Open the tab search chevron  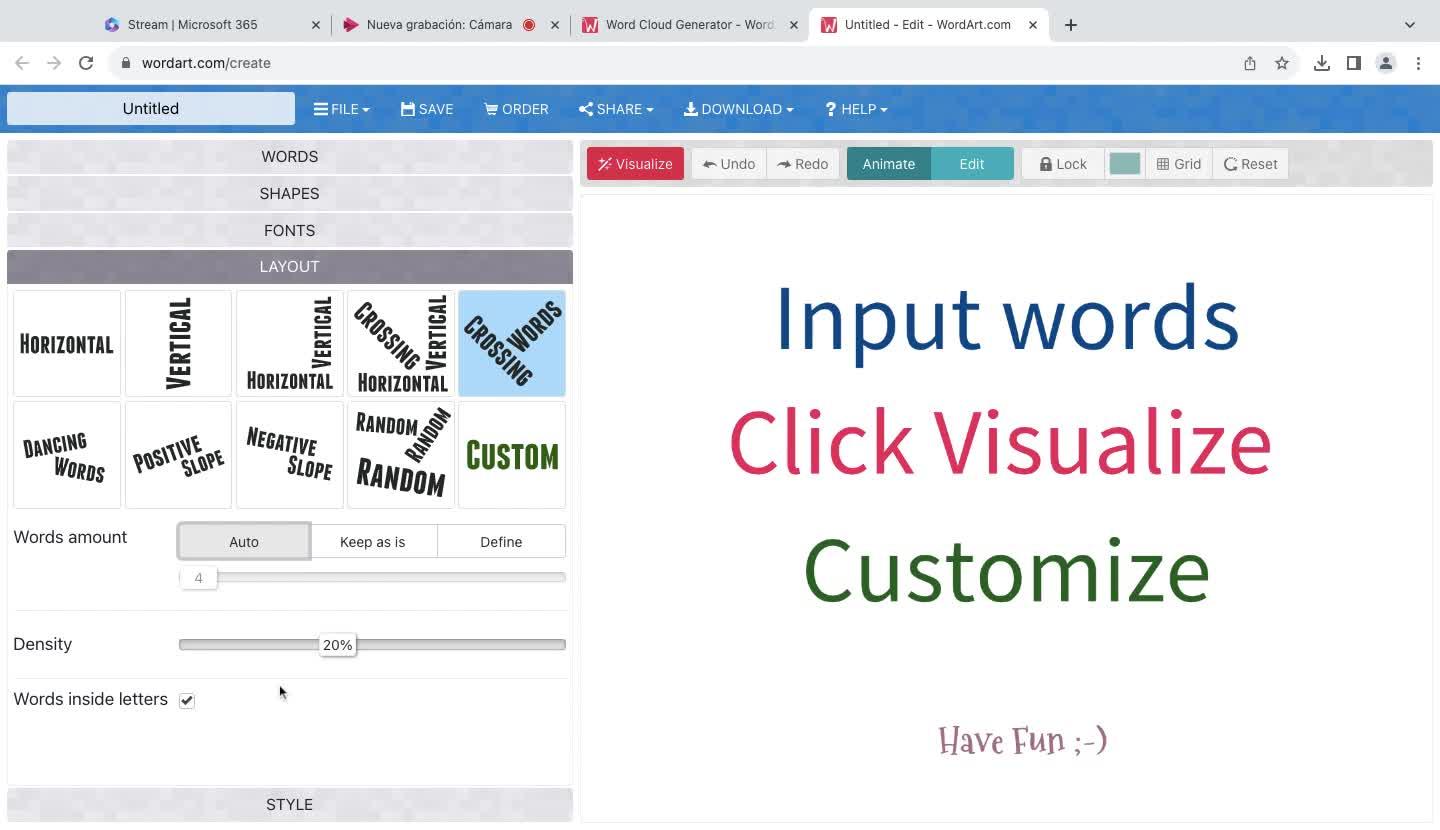(1410, 25)
